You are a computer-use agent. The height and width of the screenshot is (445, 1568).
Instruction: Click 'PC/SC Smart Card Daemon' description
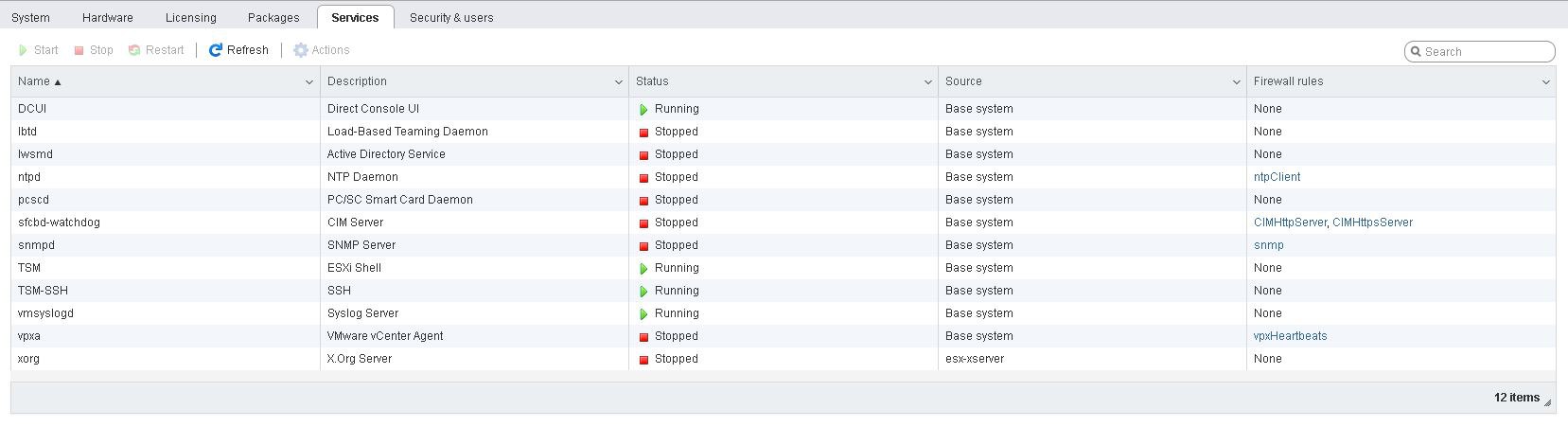pyautogui.click(x=400, y=200)
